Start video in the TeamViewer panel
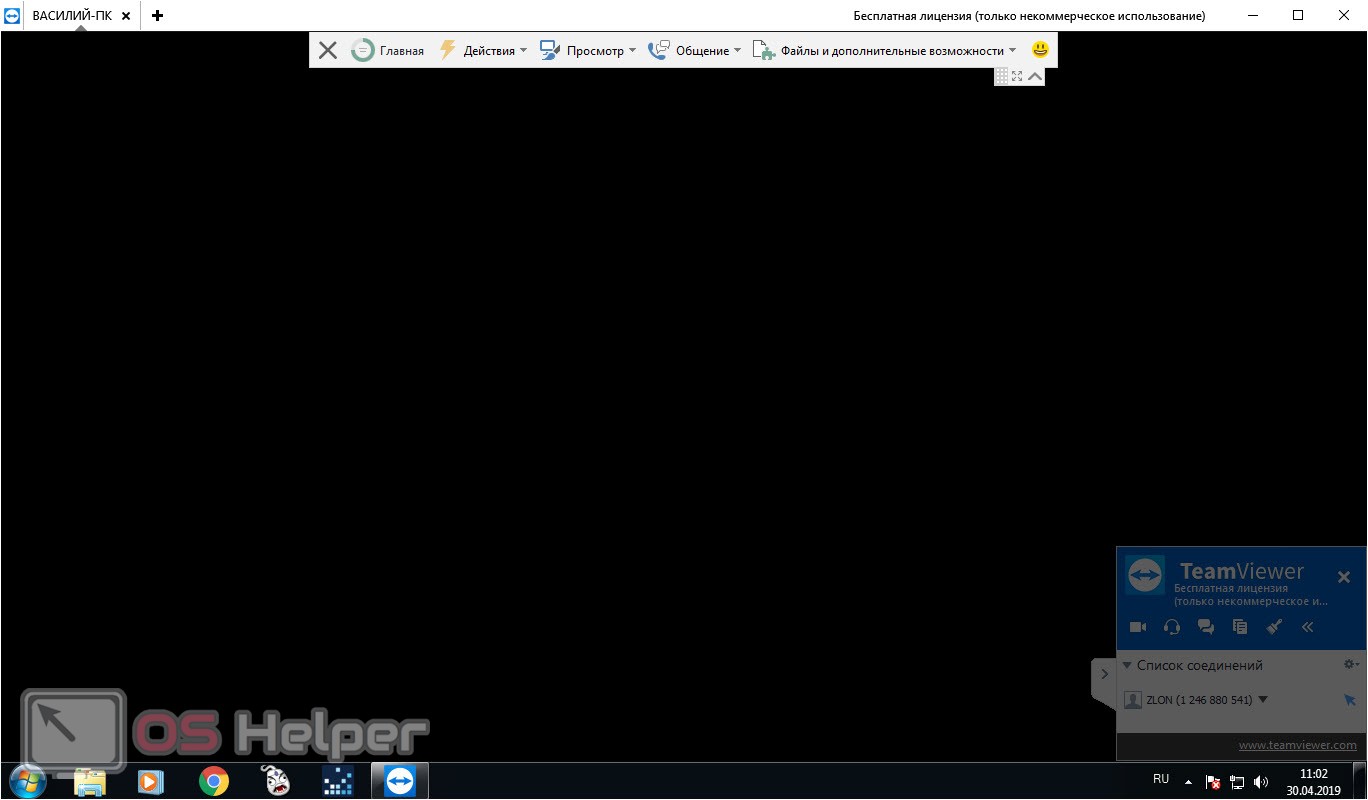 (x=1138, y=627)
